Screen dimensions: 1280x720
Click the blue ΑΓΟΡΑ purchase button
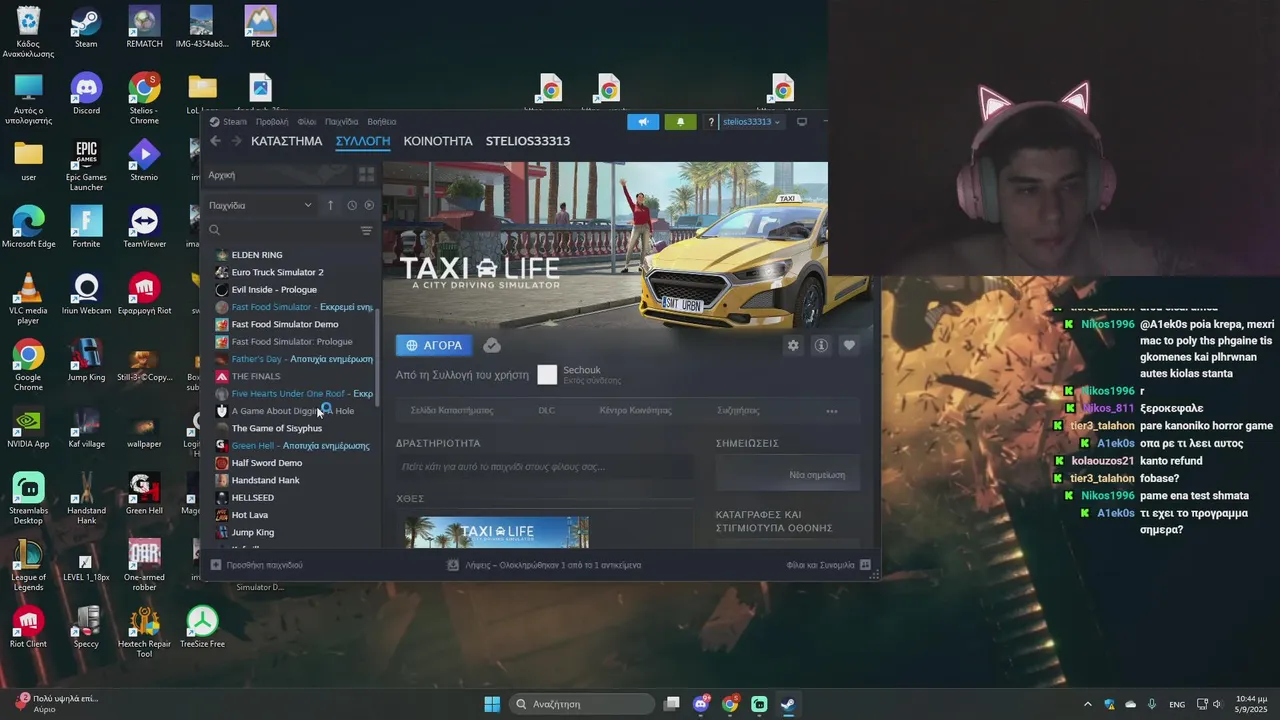(434, 345)
